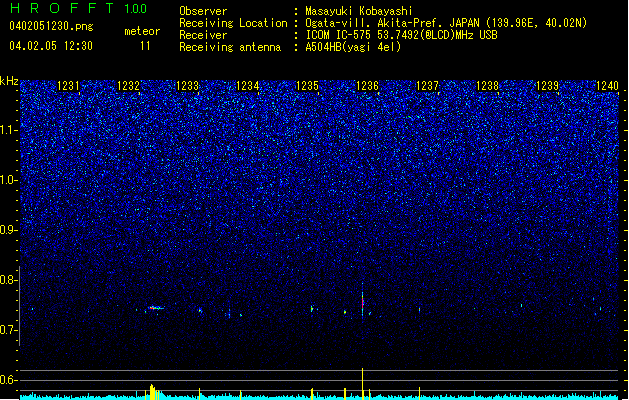Click the 1233 time marker

pos(188,86)
